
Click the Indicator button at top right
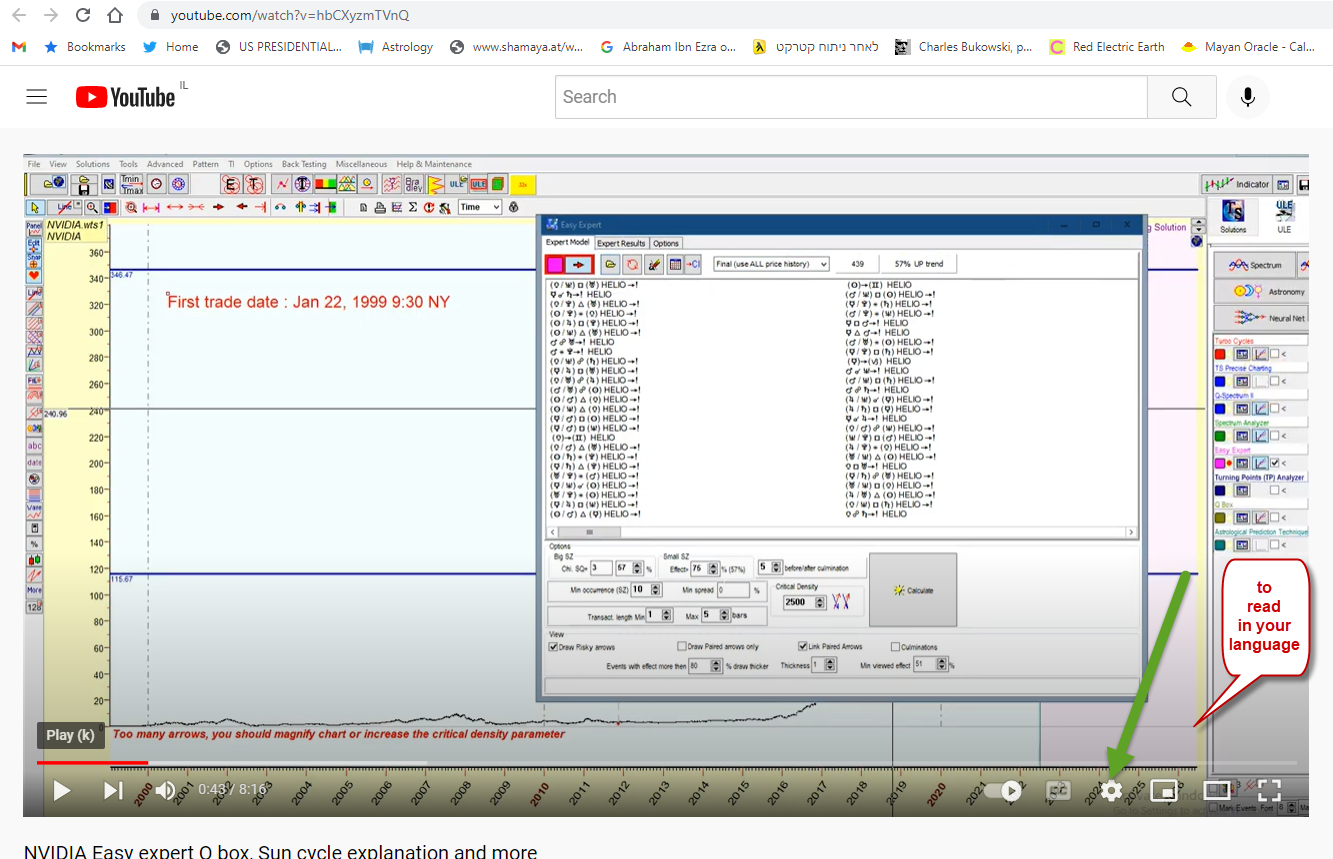[1236, 184]
